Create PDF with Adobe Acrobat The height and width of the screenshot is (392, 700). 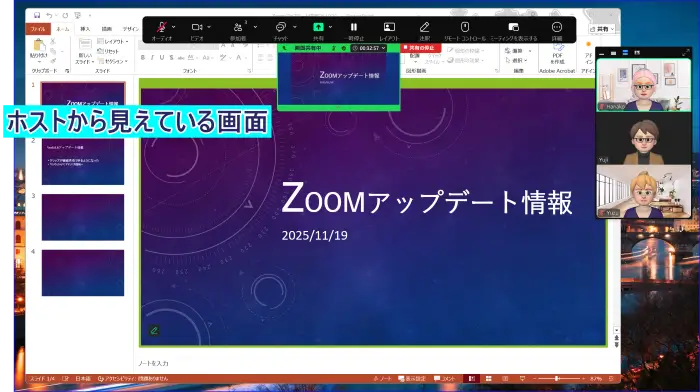[x=557, y=54]
